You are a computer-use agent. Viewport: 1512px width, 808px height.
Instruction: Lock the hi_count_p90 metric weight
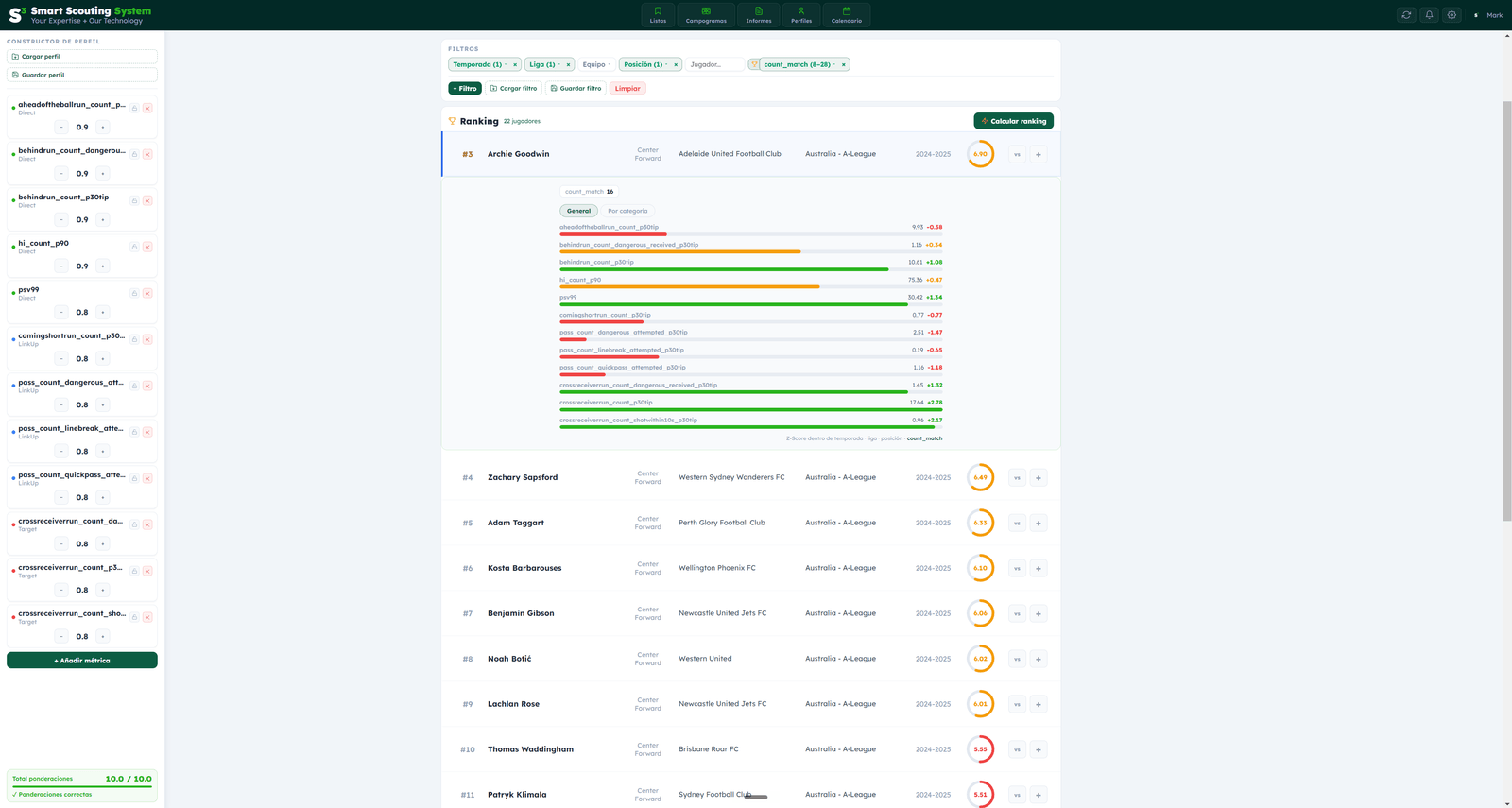(x=134, y=247)
